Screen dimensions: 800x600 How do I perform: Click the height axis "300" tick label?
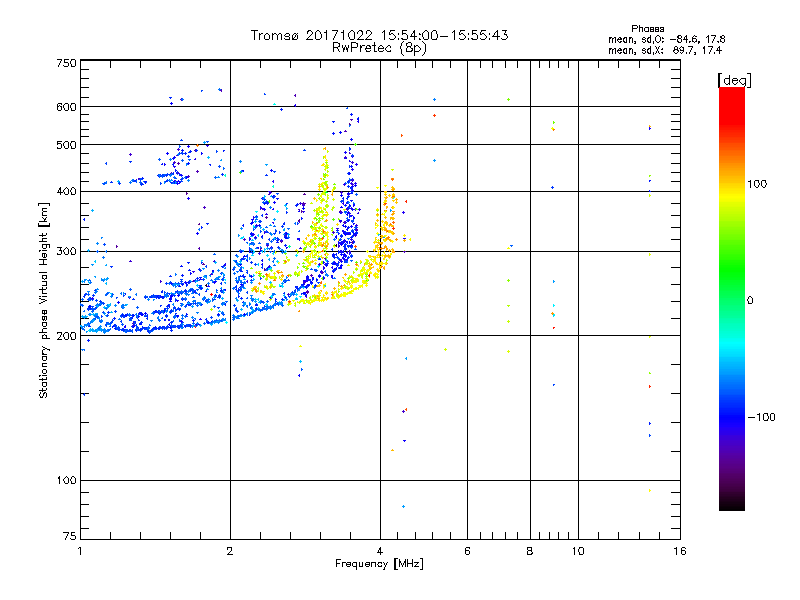pos(66,251)
